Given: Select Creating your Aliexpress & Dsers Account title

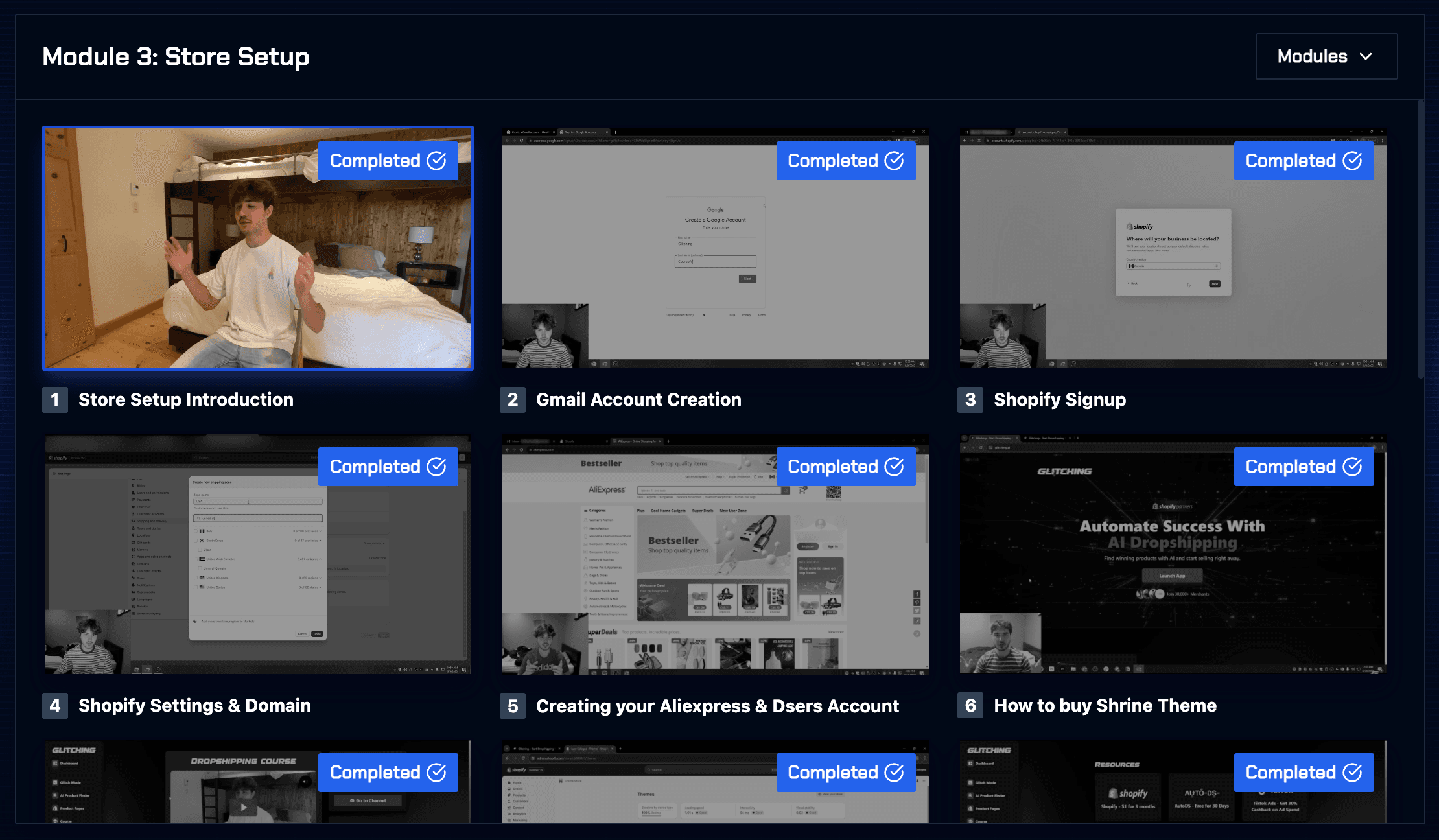Looking at the screenshot, I should click(x=718, y=706).
